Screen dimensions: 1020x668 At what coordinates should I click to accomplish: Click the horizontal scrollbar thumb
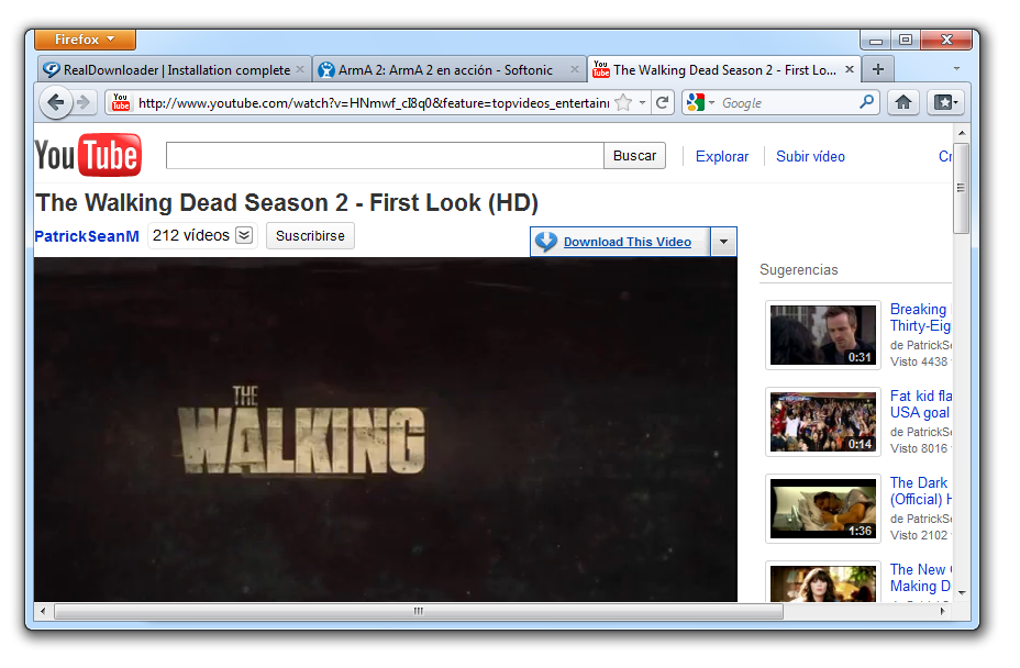pos(419,611)
